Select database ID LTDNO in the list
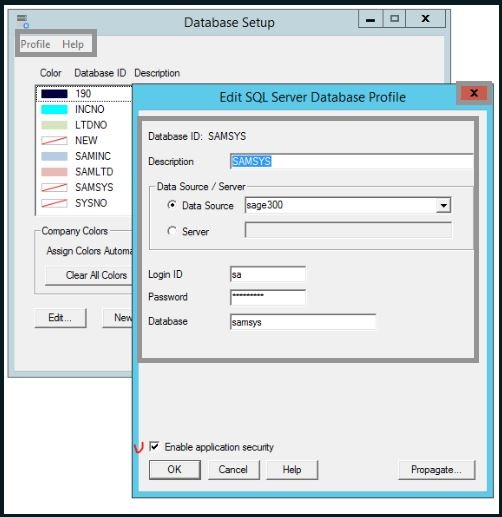The width and height of the screenshot is (502, 517). (91, 125)
